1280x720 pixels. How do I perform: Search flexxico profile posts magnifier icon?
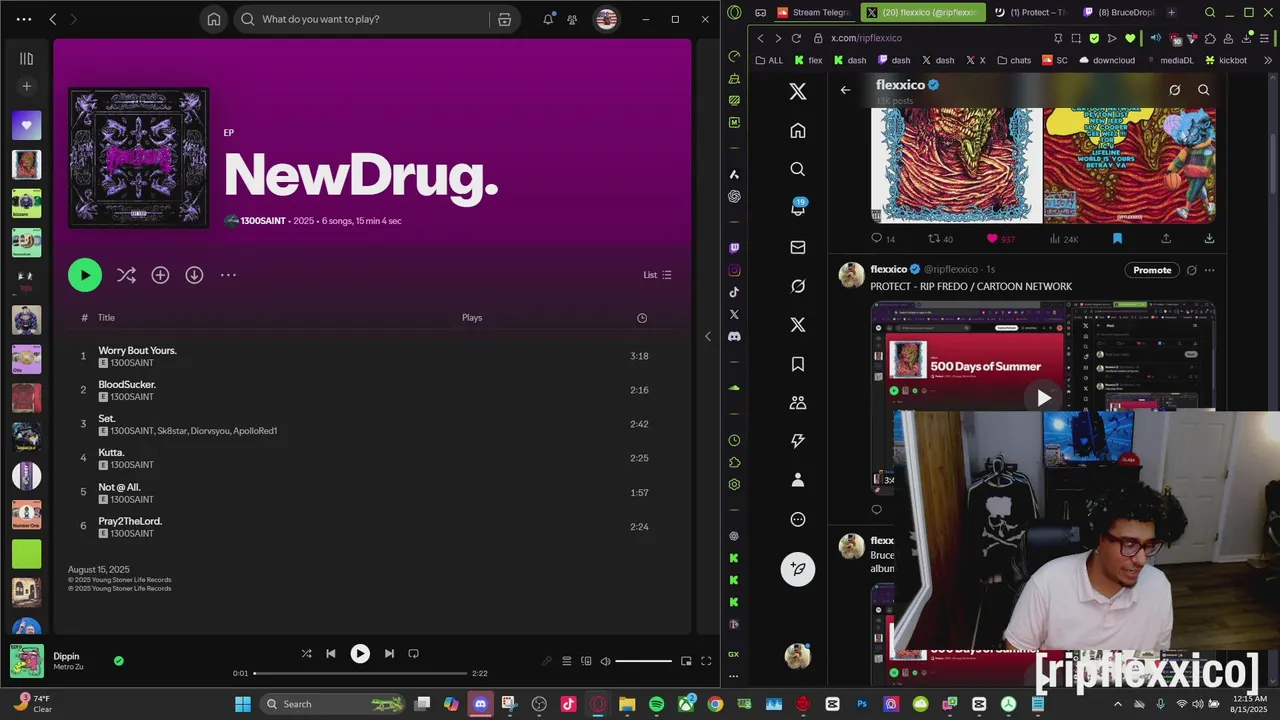tap(1203, 90)
